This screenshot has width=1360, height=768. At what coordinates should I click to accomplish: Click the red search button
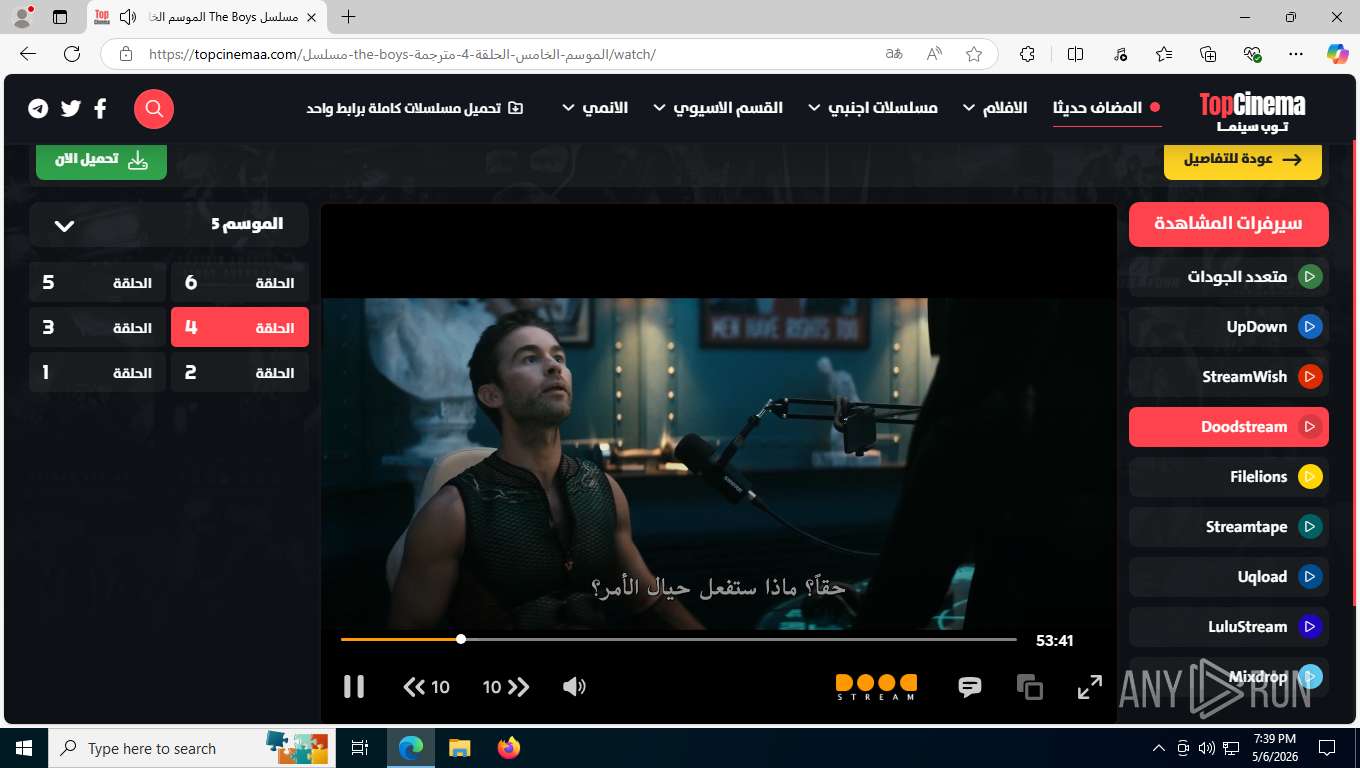154,109
